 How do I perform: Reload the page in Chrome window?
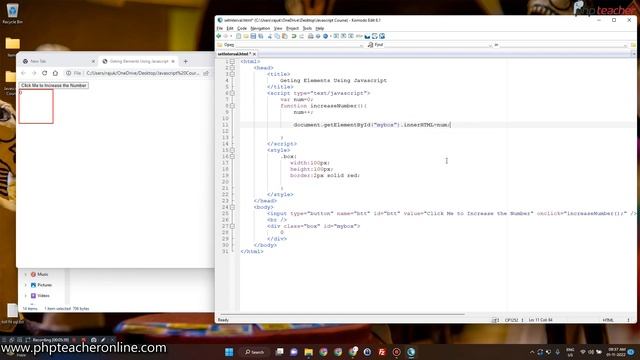point(44,73)
